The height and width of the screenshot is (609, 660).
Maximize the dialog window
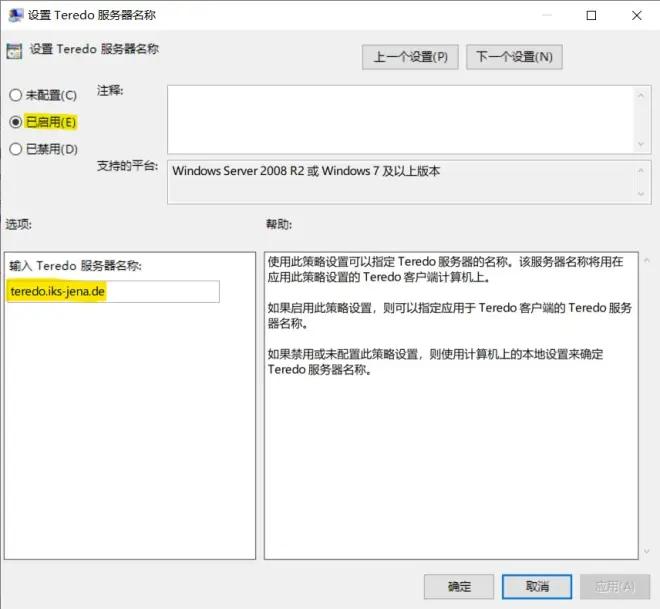591,16
